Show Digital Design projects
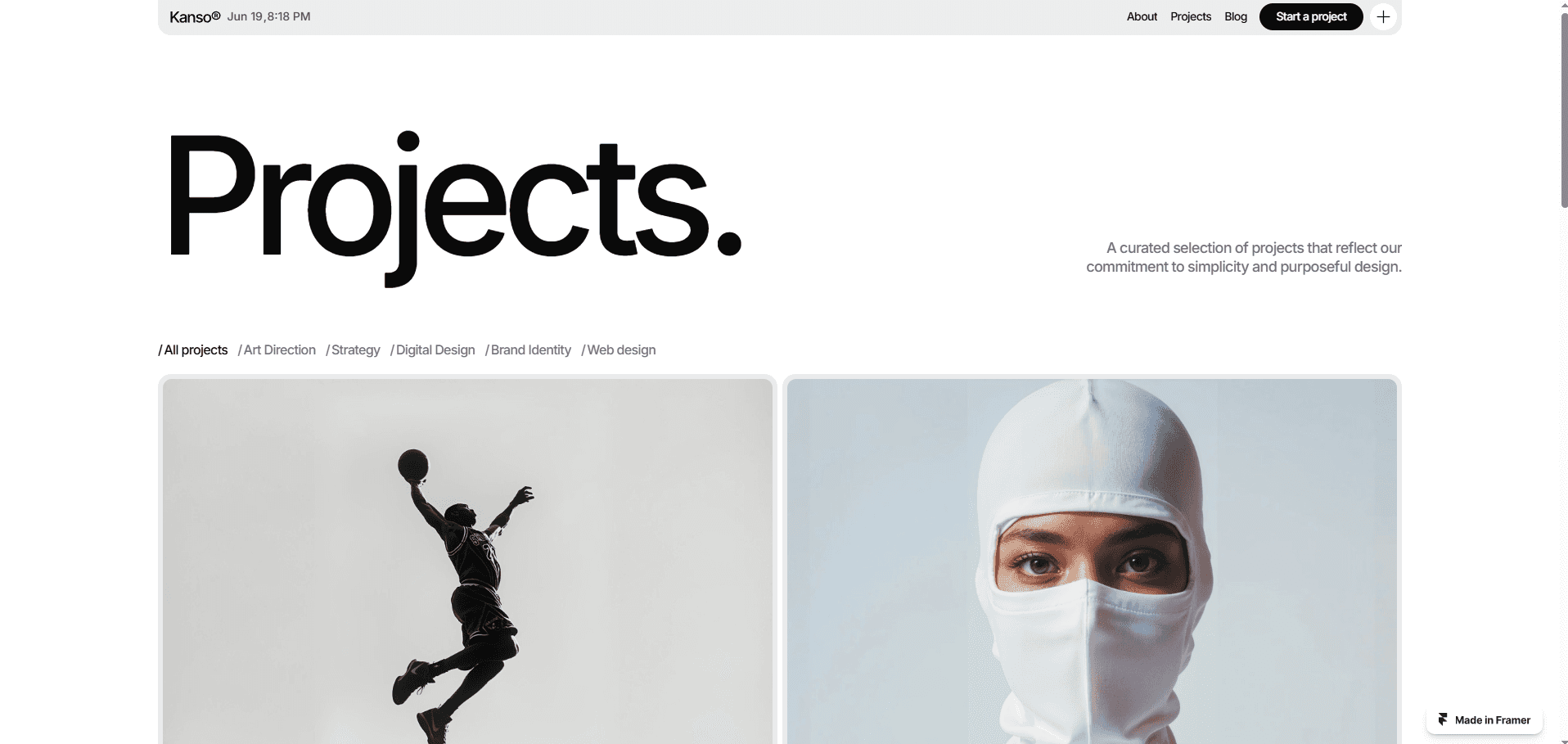This screenshot has width=1568, height=744. click(x=432, y=349)
